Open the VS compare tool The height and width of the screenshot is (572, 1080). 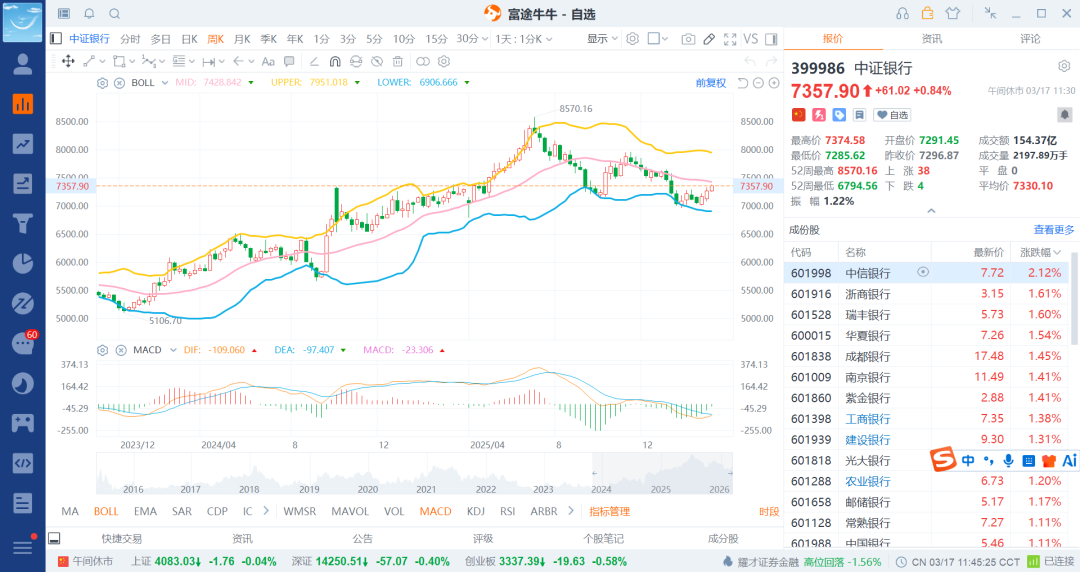pos(750,39)
